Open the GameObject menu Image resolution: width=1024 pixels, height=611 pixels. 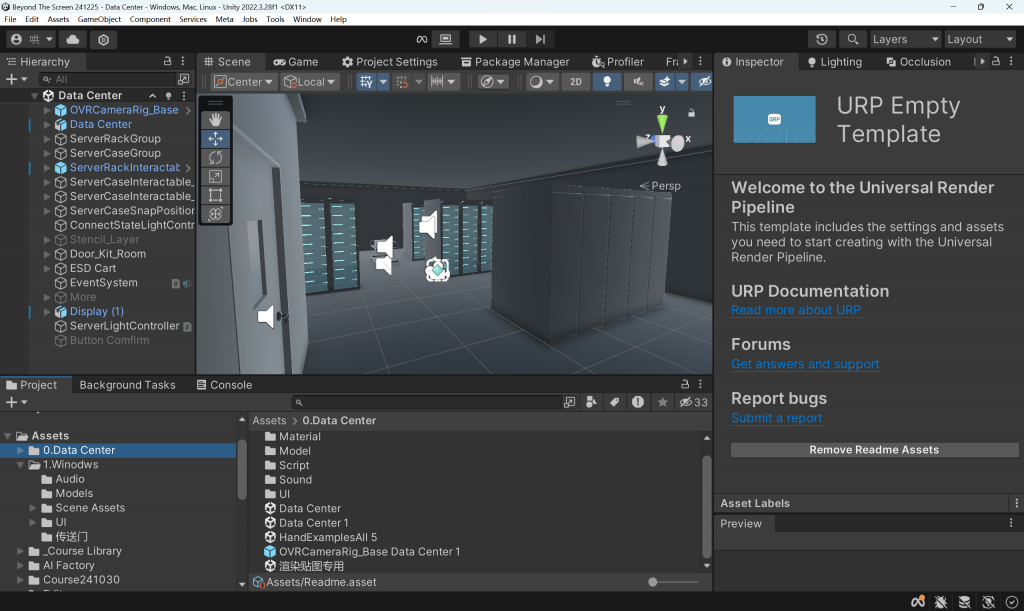point(99,19)
